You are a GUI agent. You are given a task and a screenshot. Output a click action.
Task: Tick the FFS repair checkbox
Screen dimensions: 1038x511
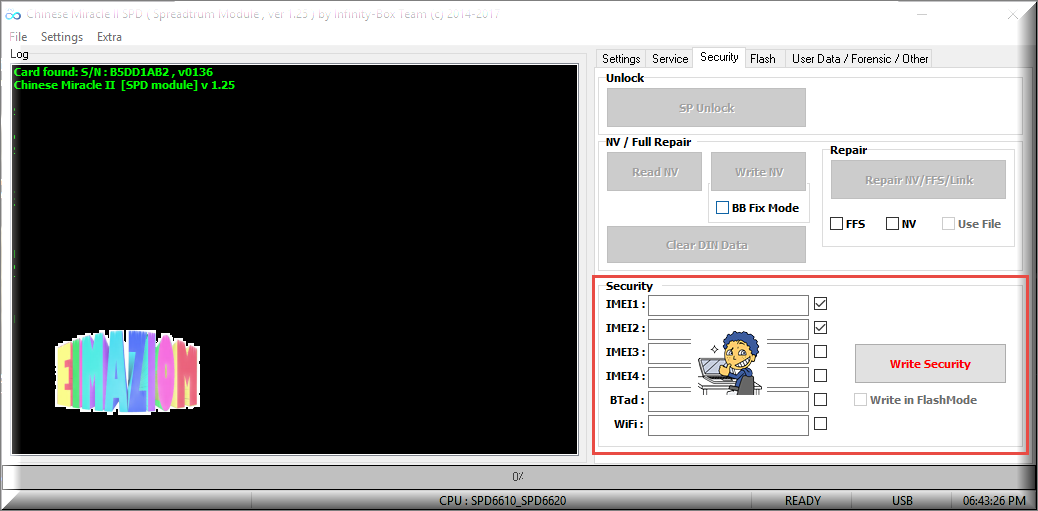click(836, 224)
